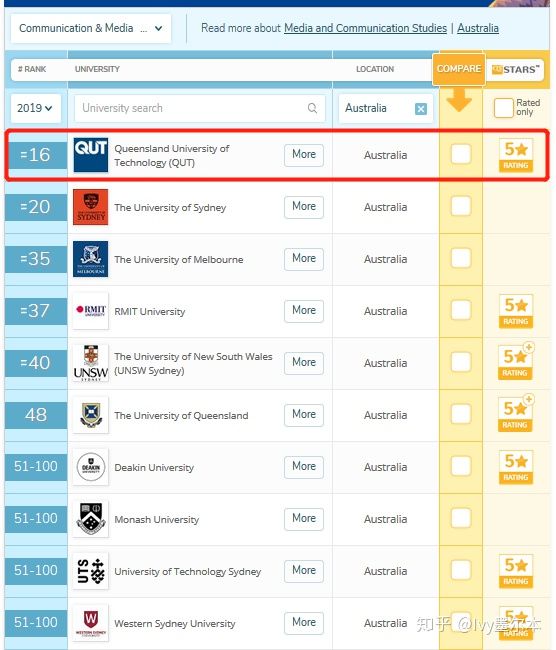Screen dimensions: 556x650
Task: Click the RMIT University logo
Action: click(x=90, y=311)
